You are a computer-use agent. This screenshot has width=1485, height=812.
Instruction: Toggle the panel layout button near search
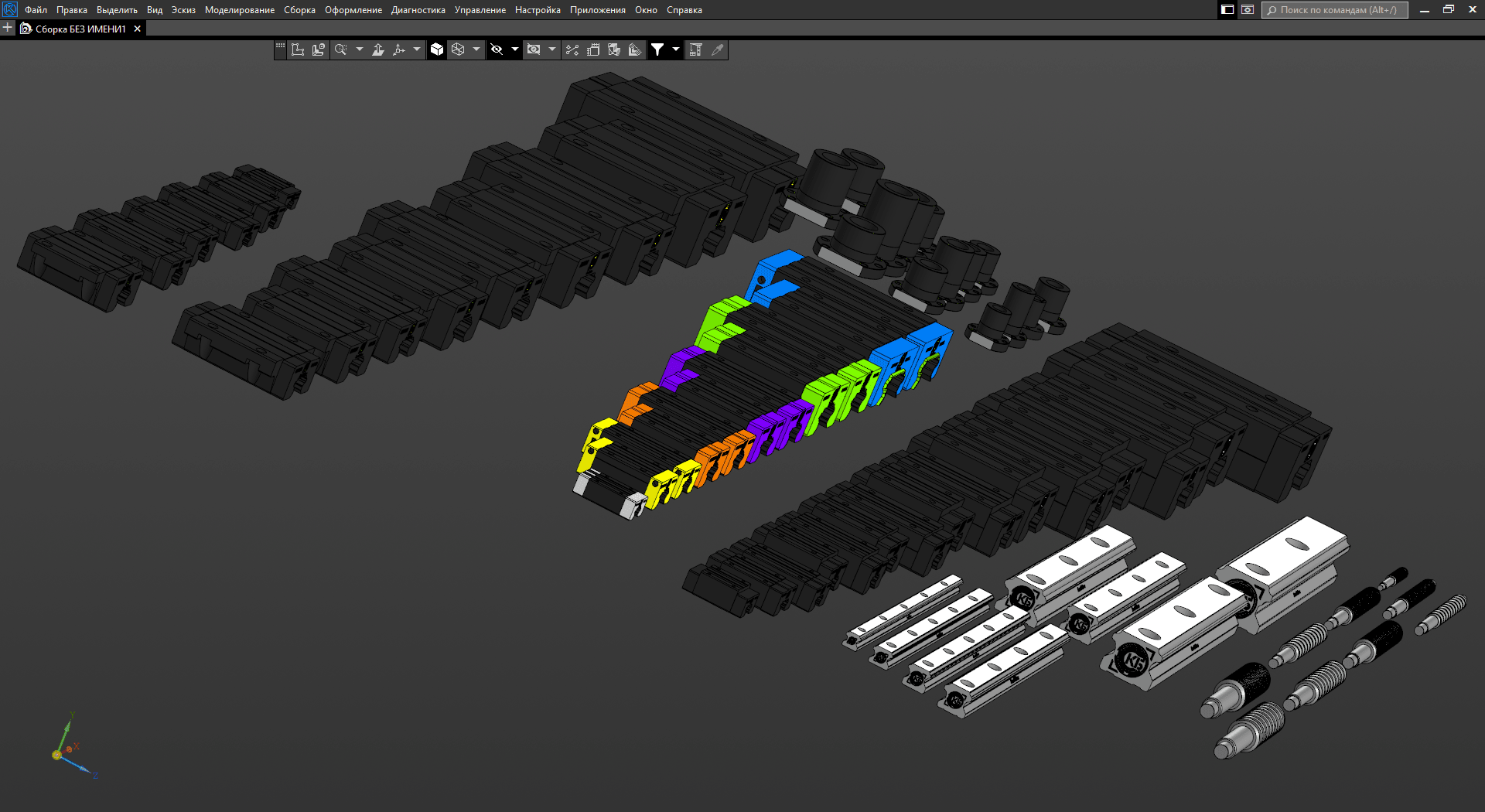click(x=1227, y=10)
